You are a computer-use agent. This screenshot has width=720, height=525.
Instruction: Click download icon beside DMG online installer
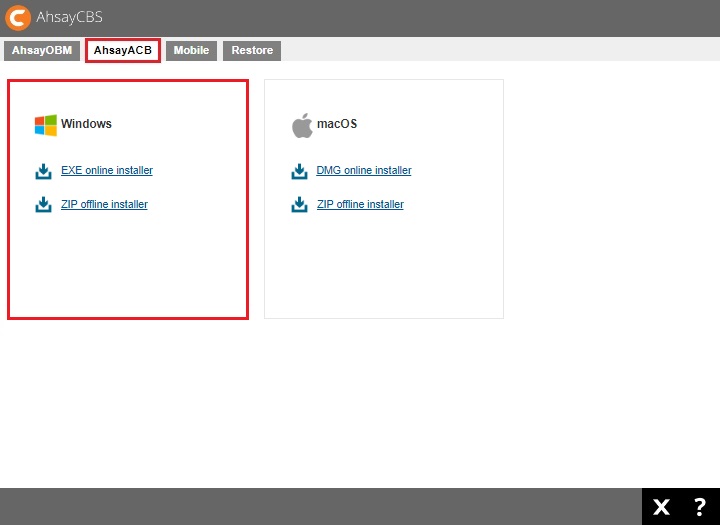(299, 171)
